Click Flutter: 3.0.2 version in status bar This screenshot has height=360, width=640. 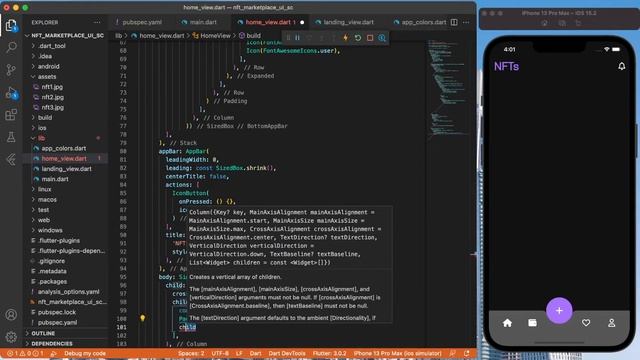[329, 353]
